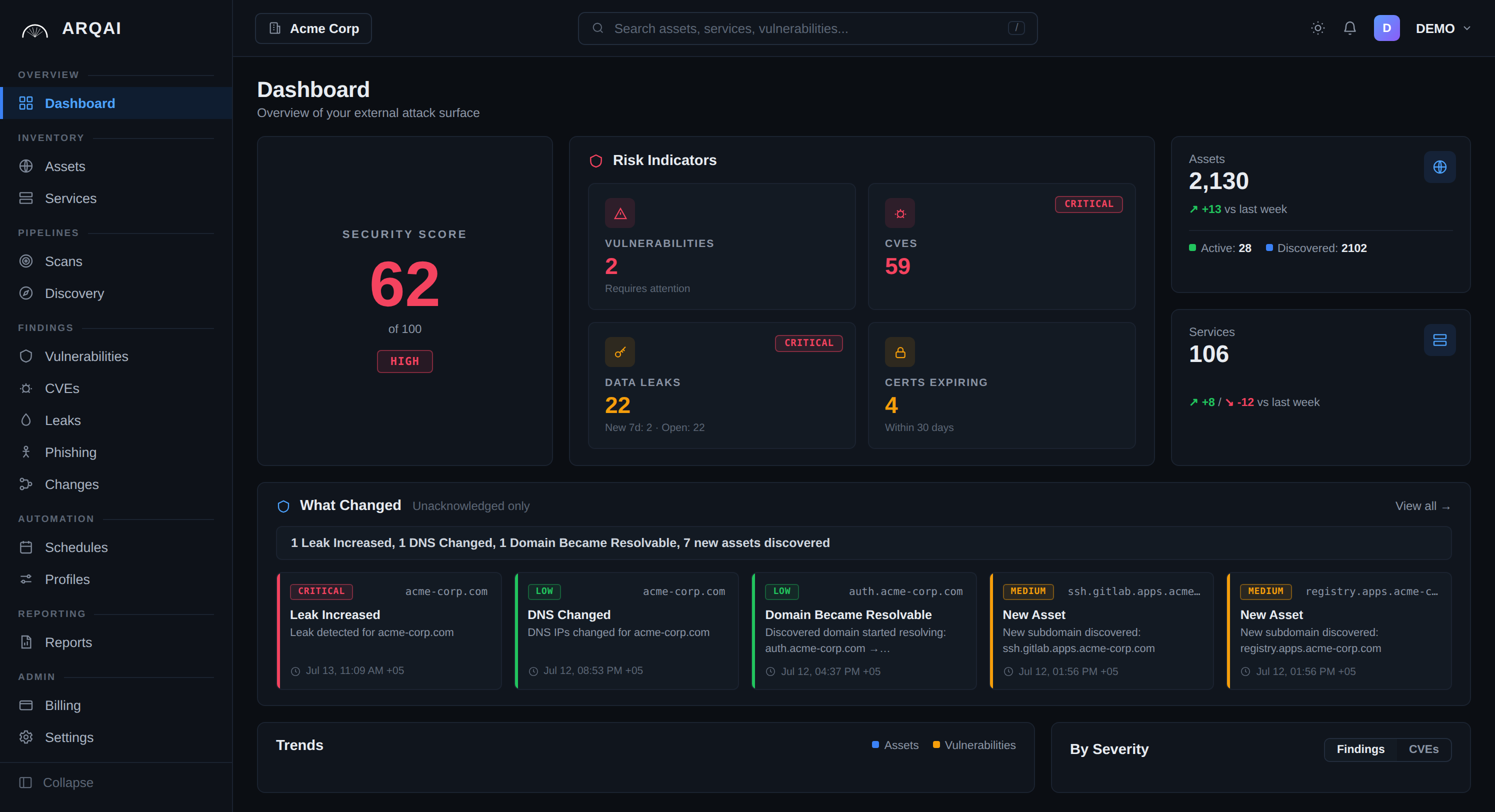The width and height of the screenshot is (1495, 812).
Task: Open the DNS Changed change card
Action: click(x=626, y=631)
